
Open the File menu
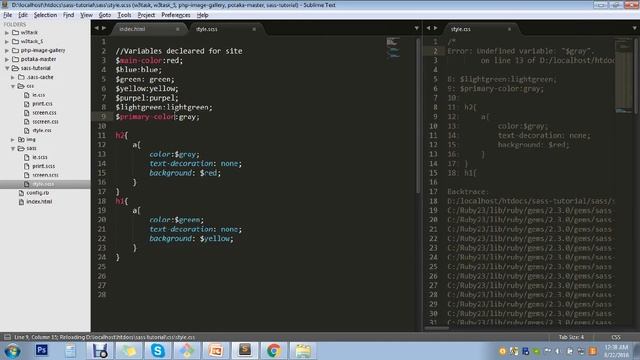[x=7, y=15]
